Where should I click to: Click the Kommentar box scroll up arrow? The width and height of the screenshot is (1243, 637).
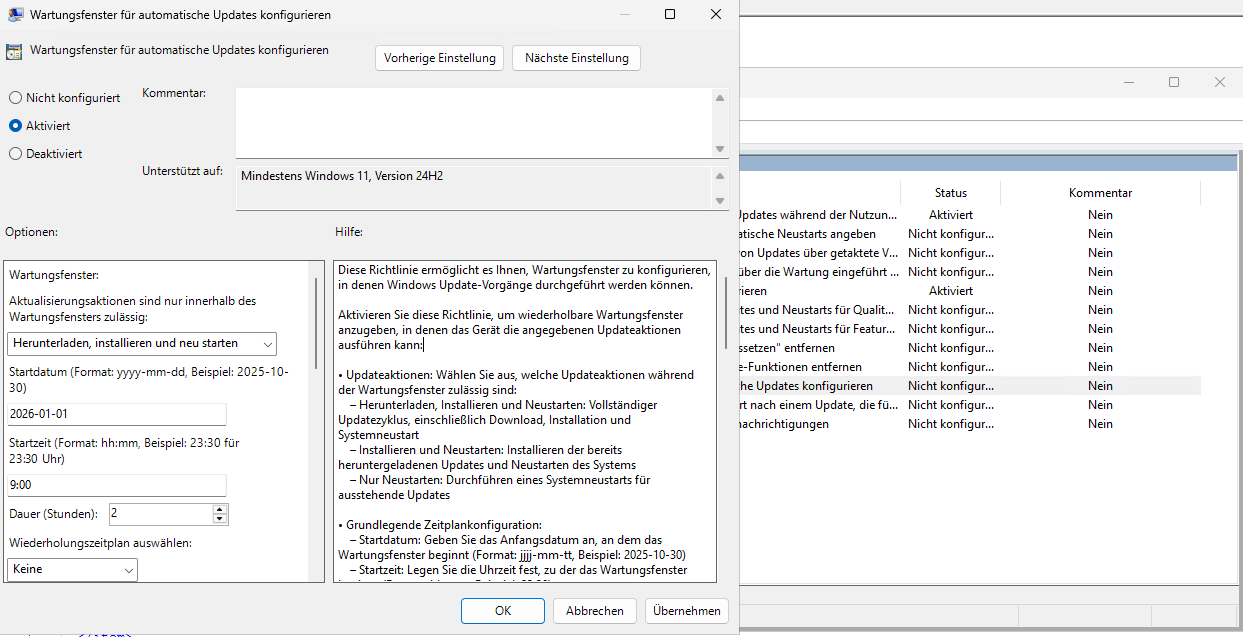[720, 97]
